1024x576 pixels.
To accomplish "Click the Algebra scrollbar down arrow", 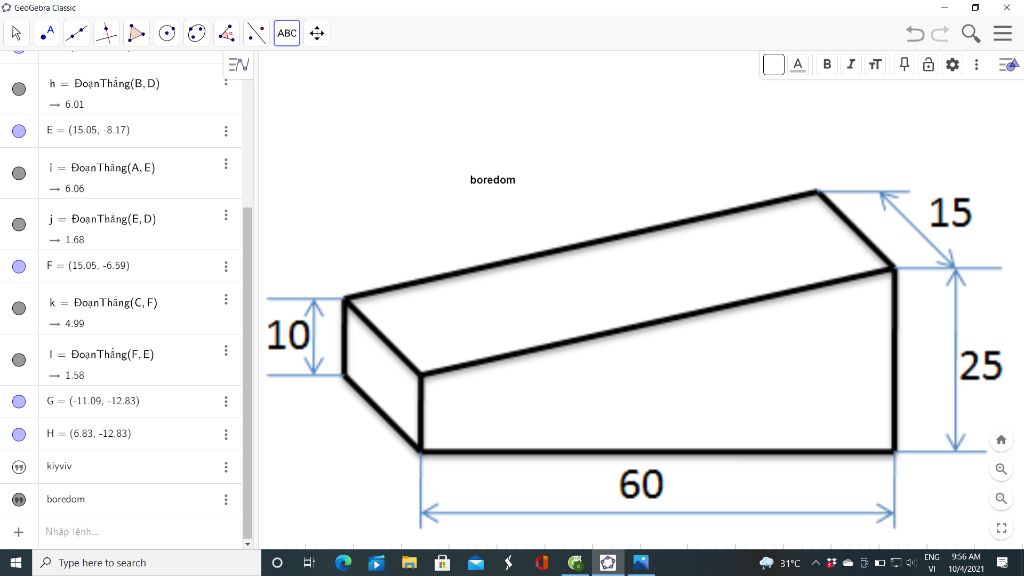I will [247, 543].
